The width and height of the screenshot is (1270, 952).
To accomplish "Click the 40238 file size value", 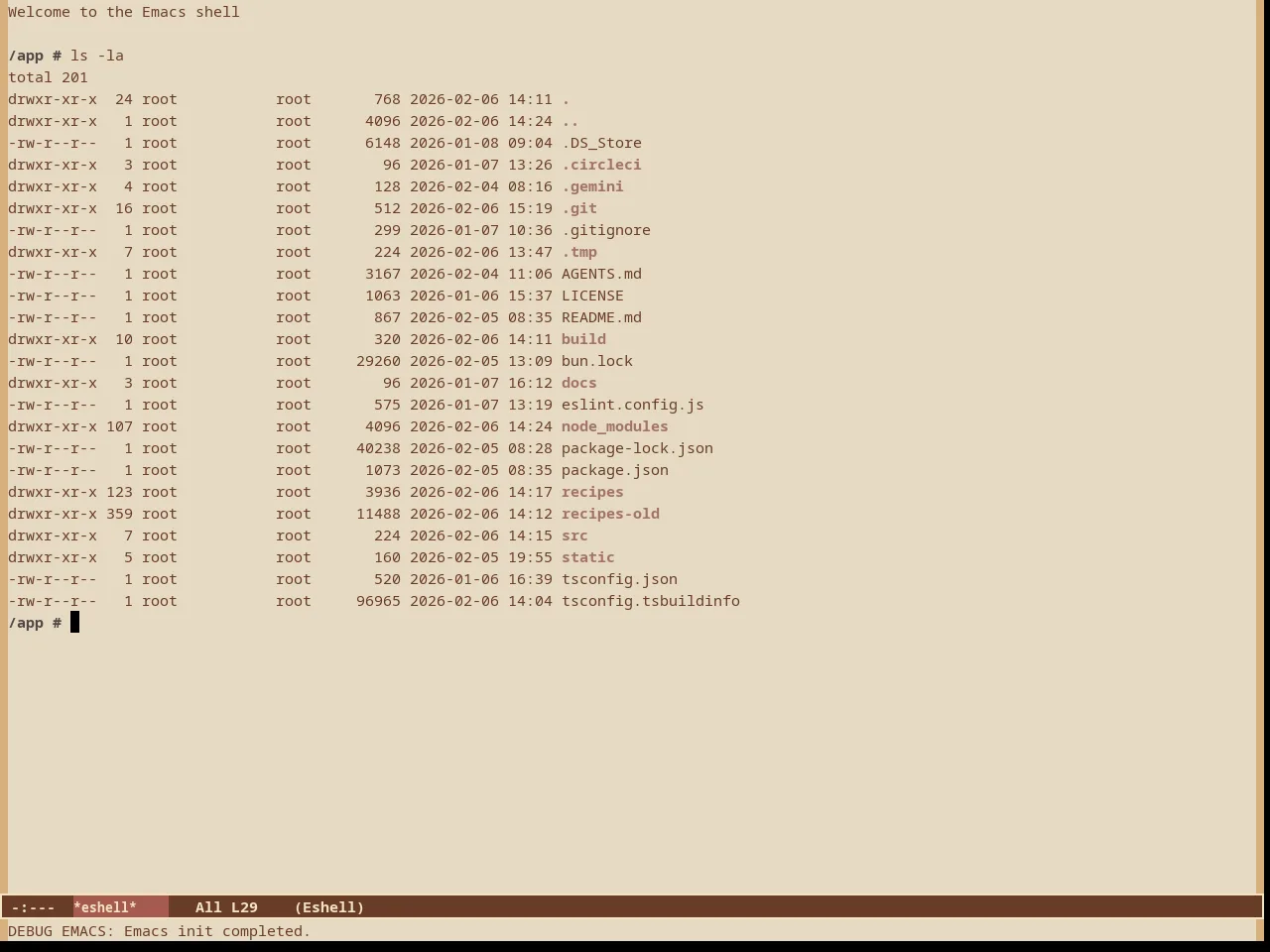I will point(378,448).
